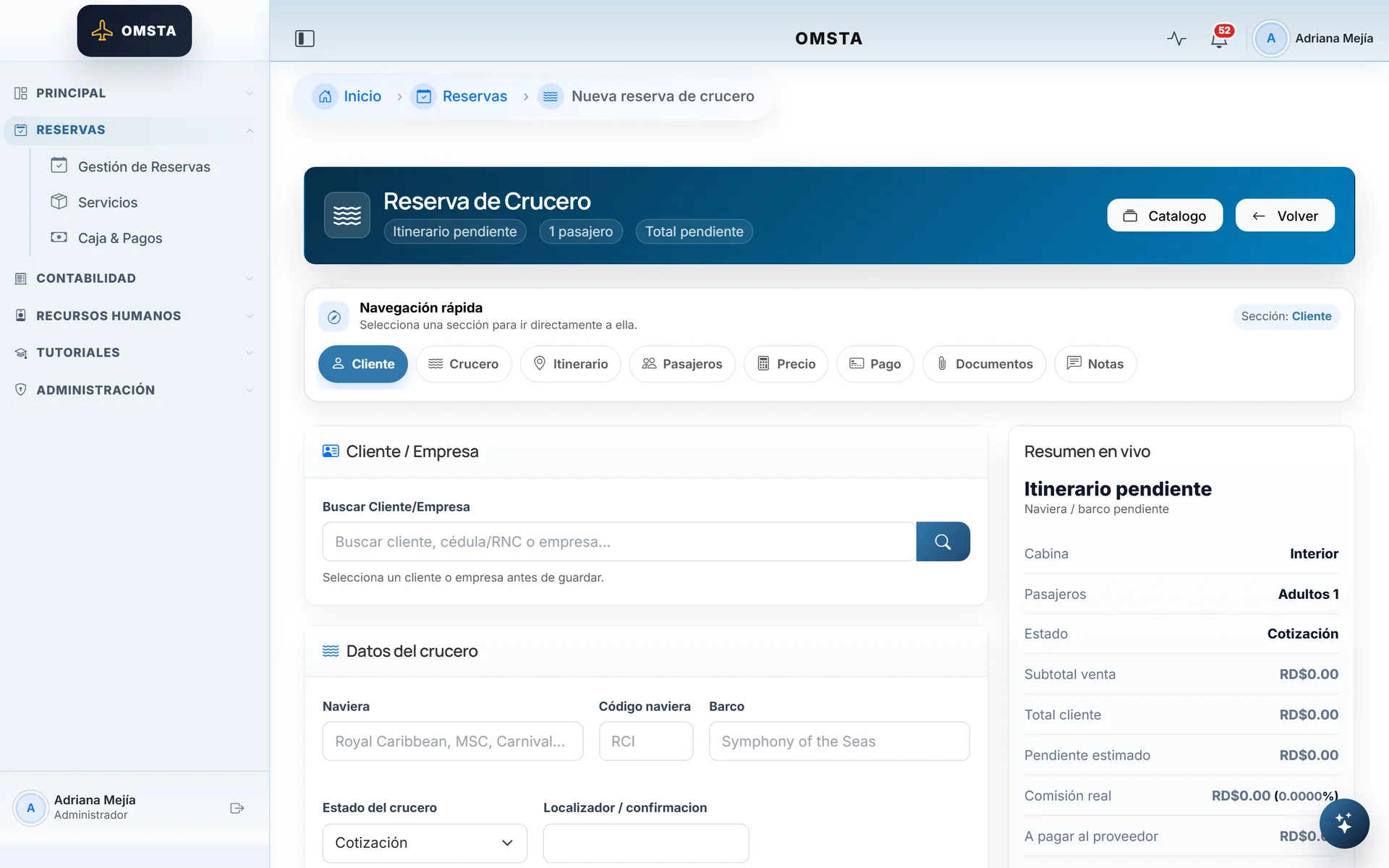Open the sparkle assistant floating button
This screenshot has height=868, width=1389.
pos(1343,823)
